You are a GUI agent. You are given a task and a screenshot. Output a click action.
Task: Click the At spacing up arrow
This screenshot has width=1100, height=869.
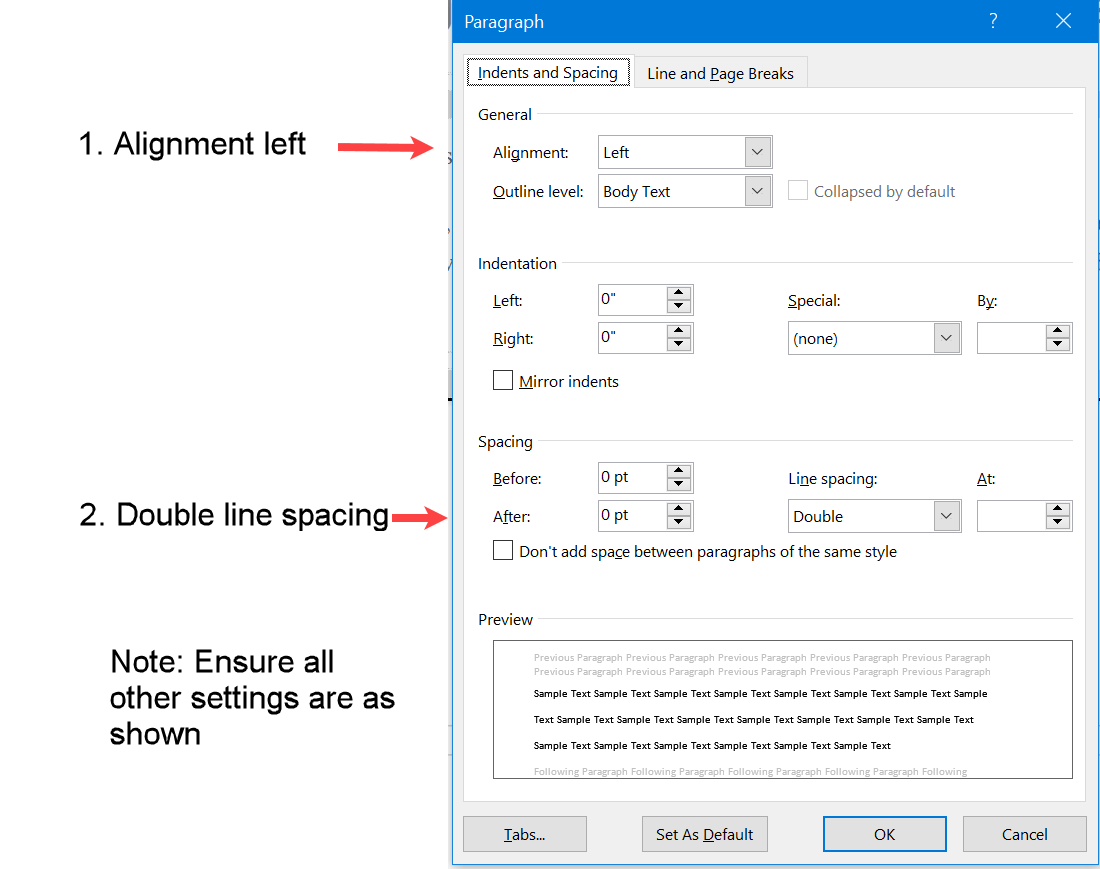coord(1057,510)
